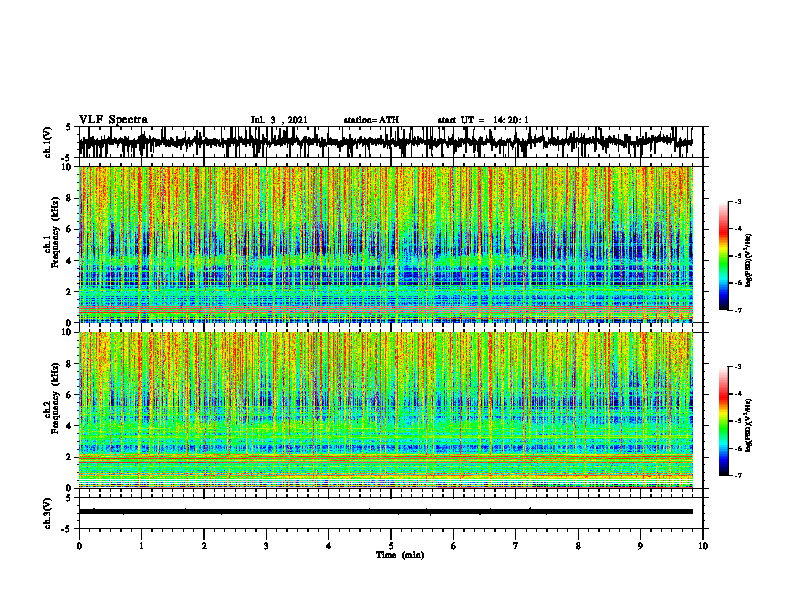Click the "station=ATH" header label

click(x=371, y=120)
